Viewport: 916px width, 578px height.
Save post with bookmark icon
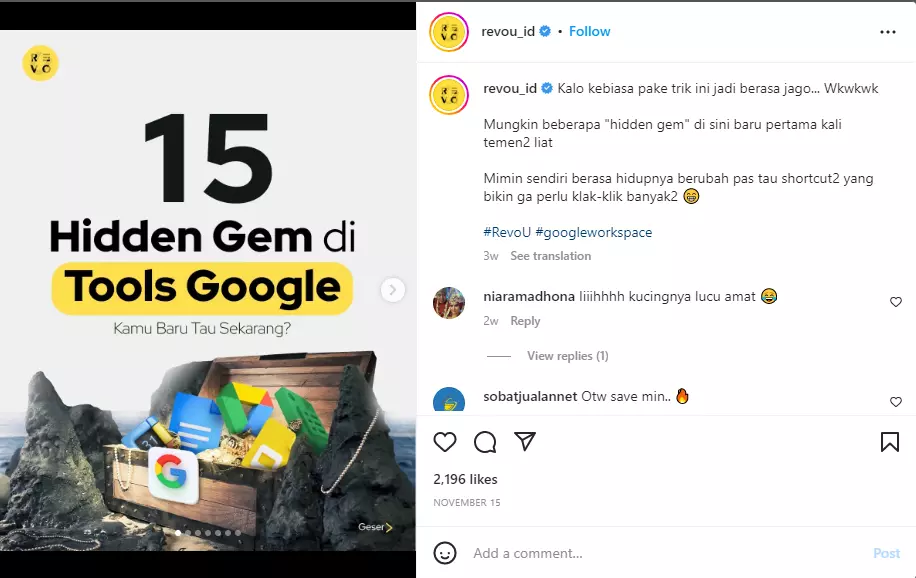click(890, 442)
